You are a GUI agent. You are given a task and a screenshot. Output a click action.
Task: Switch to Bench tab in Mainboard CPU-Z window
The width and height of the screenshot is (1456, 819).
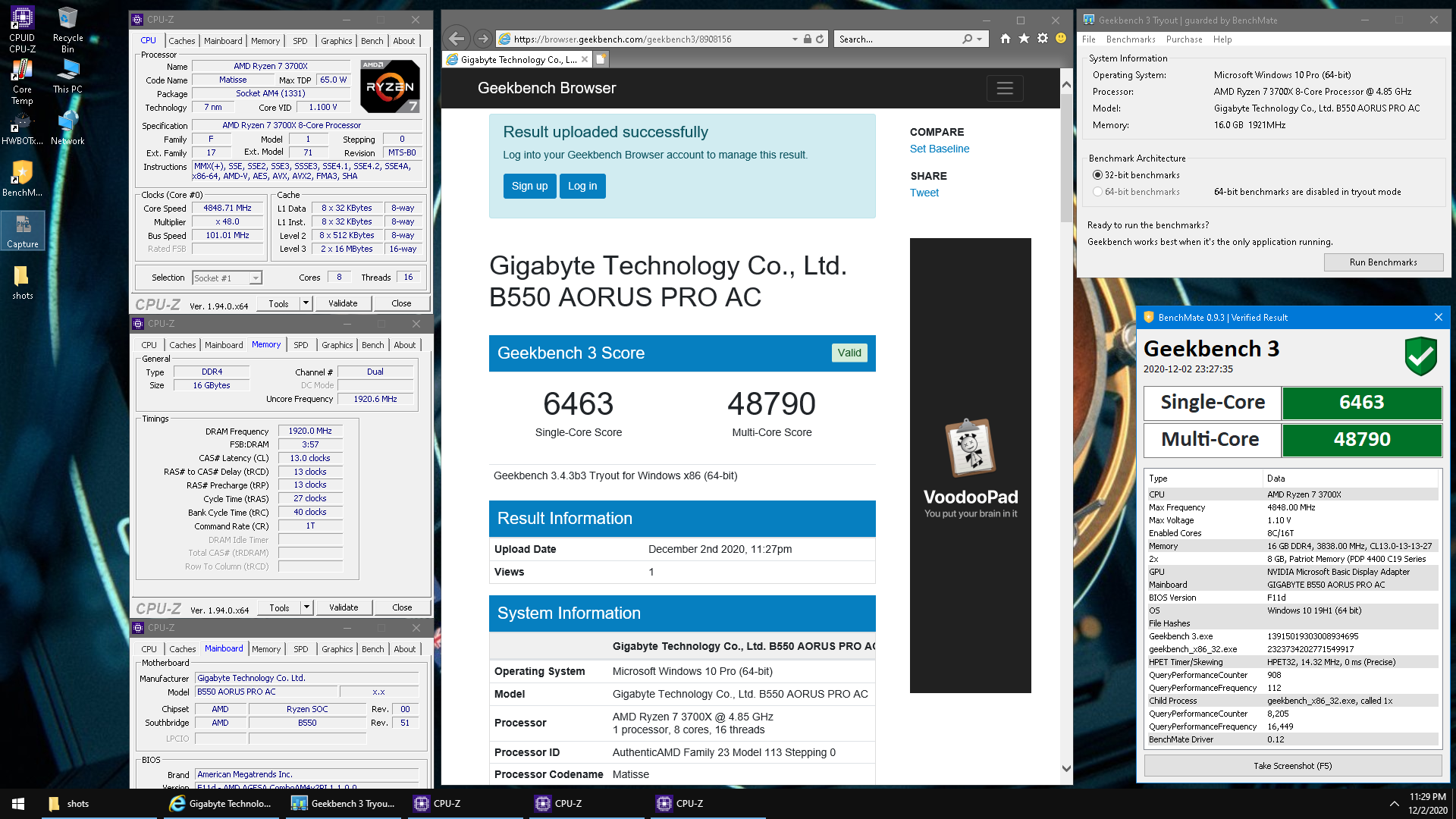(x=373, y=649)
